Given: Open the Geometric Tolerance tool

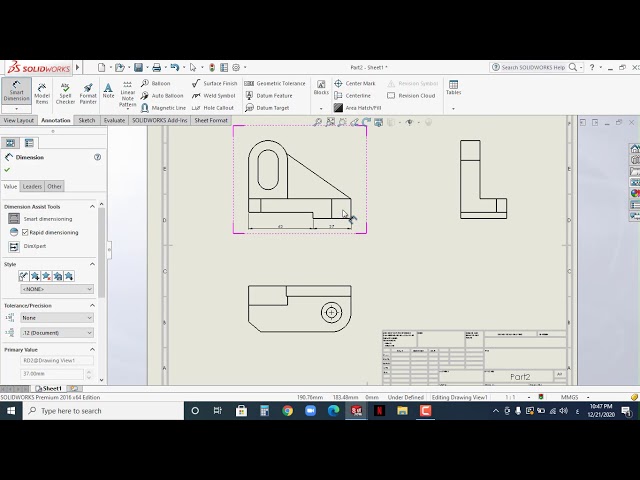Looking at the screenshot, I should 275,83.
